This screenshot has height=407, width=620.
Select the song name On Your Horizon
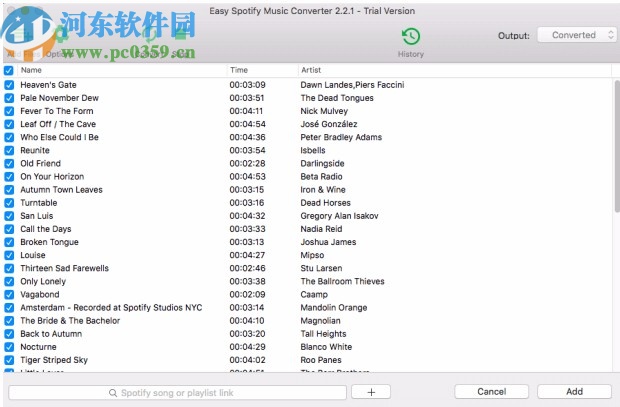pyautogui.click(x=52, y=176)
